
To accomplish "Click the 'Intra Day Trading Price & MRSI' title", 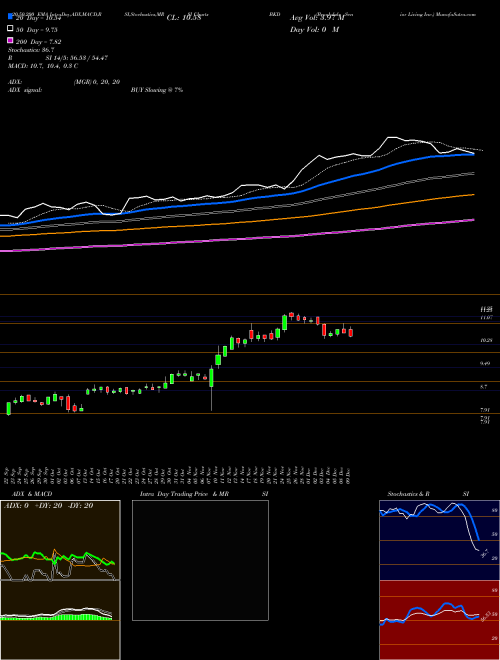I will click(x=204, y=494).
